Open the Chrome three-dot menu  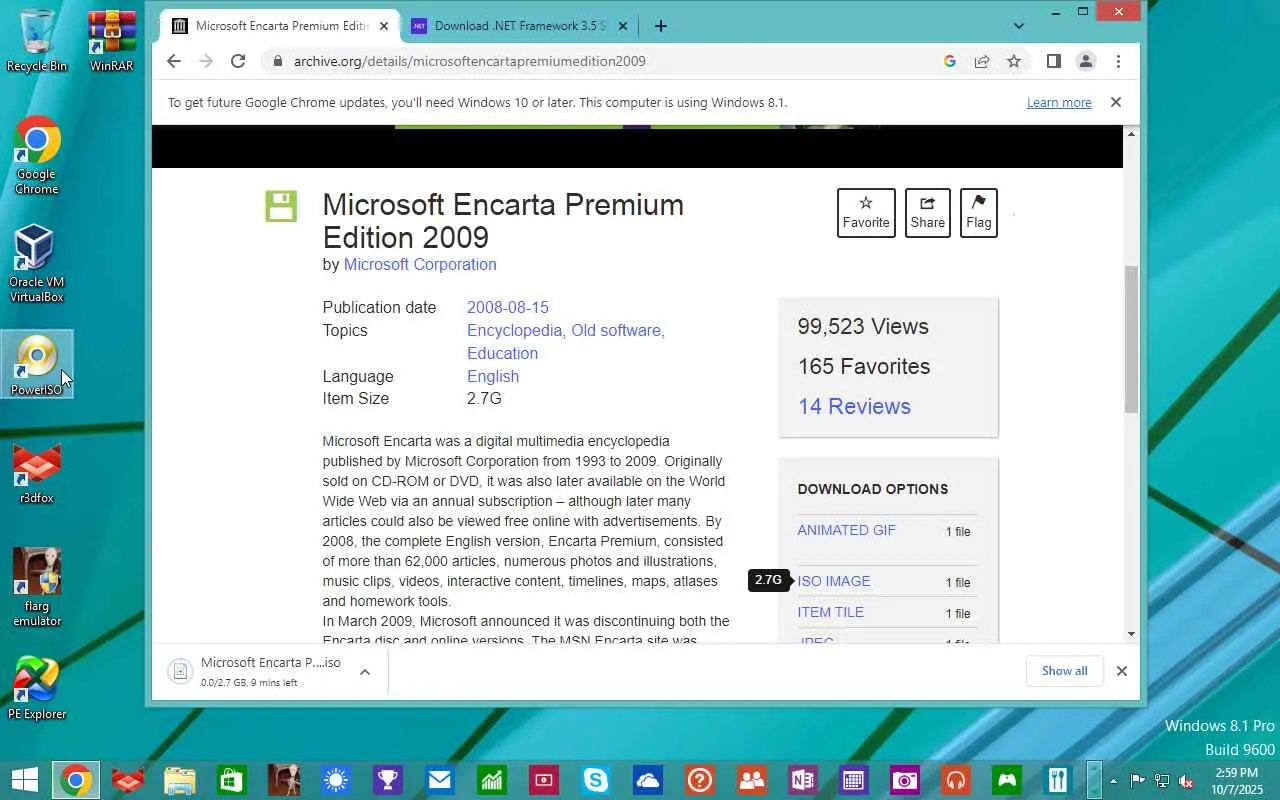(x=1118, y=61)
